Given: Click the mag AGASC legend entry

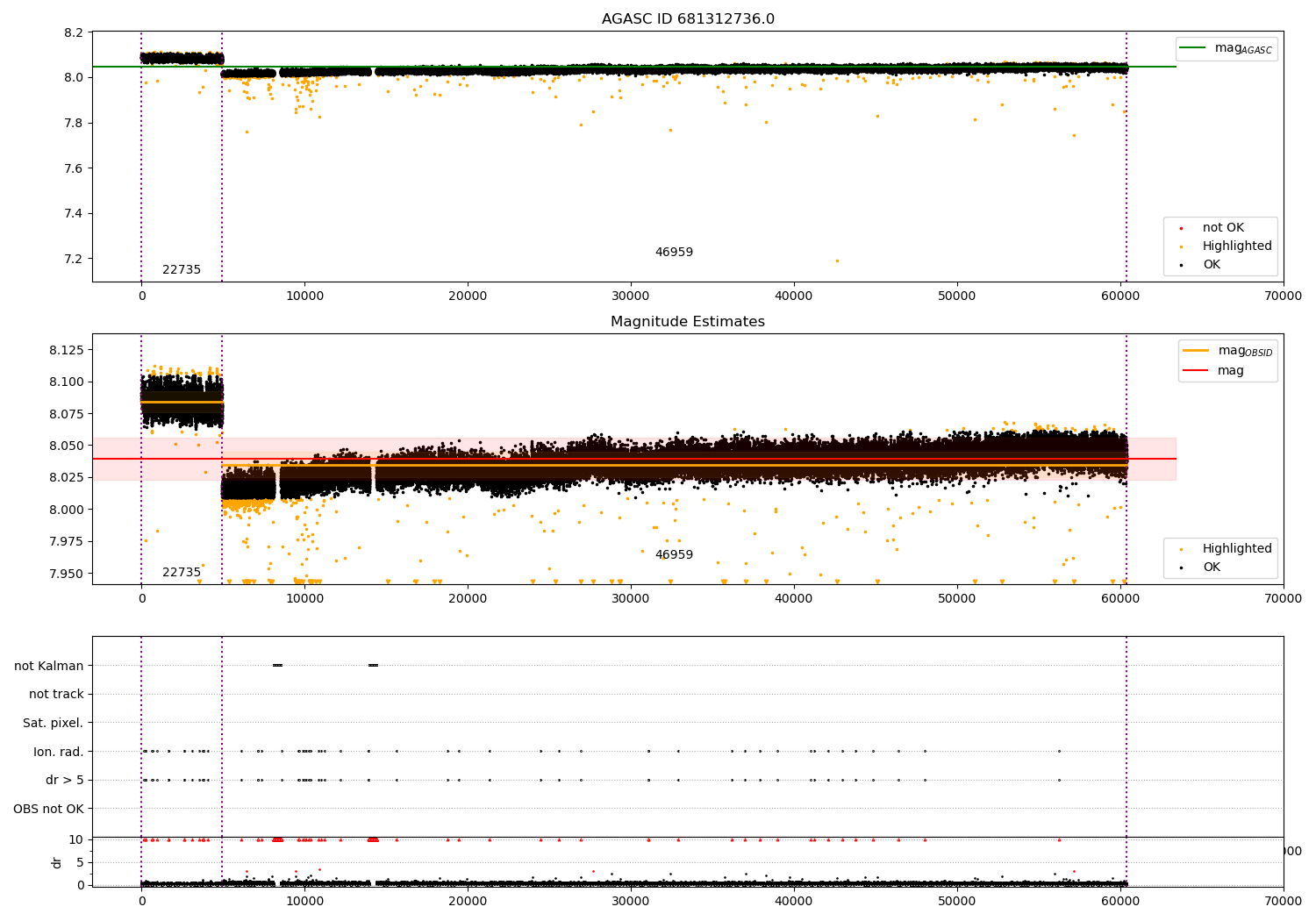Looking at the screenshot, I should coord(1226,48).
